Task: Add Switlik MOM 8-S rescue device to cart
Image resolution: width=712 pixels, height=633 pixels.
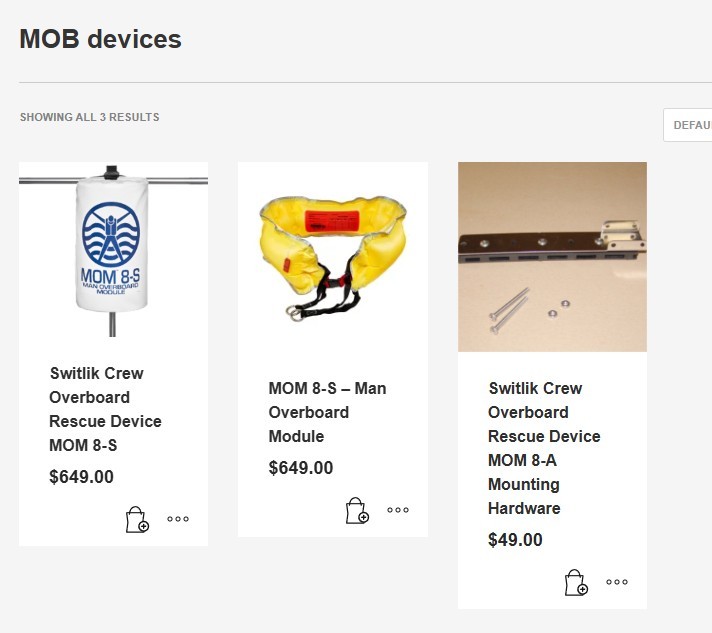Action: 137,520
